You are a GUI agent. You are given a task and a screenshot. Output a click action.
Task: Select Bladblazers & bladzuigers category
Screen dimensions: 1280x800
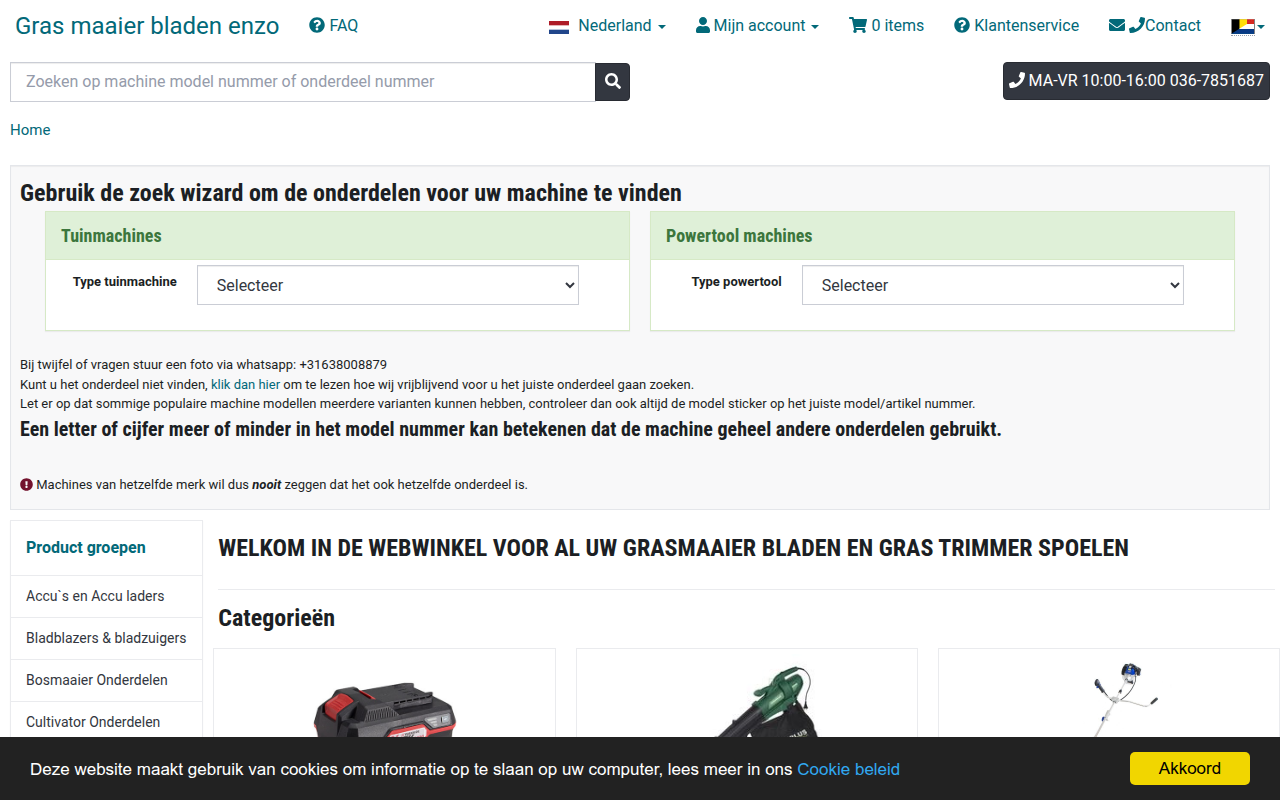coord(106,638)
